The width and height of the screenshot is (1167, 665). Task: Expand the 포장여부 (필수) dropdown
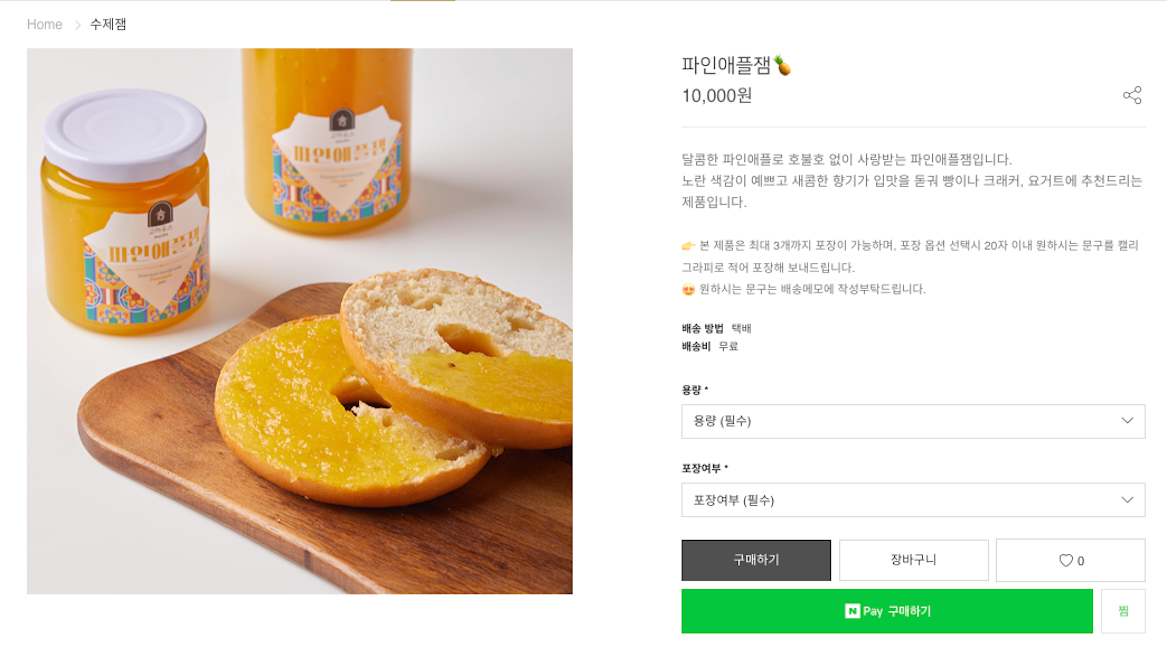click(912, 500)
